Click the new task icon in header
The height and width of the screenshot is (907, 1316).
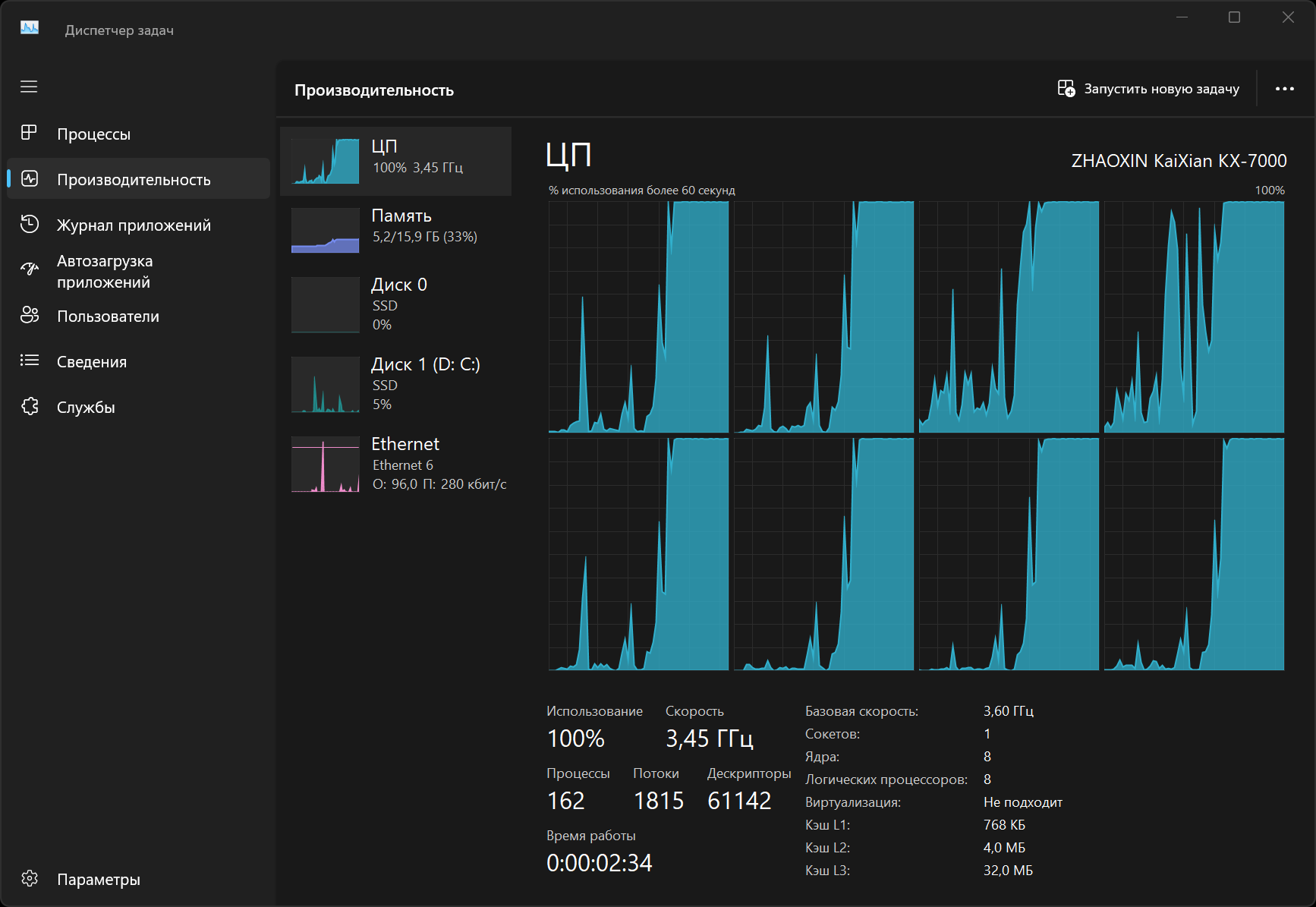click(x=1066, y=89)
